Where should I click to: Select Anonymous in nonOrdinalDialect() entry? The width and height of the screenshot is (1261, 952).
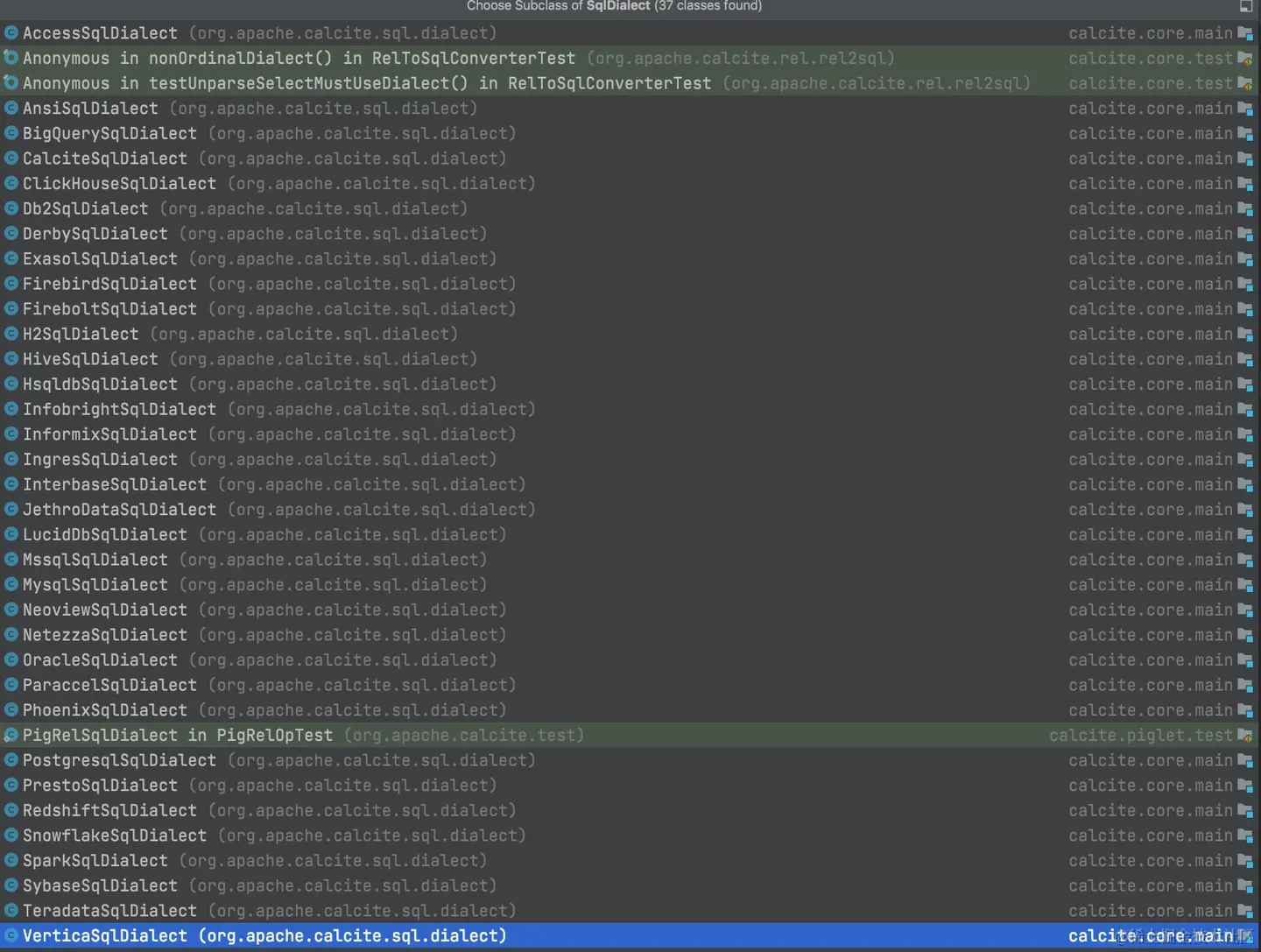point(629,58)
